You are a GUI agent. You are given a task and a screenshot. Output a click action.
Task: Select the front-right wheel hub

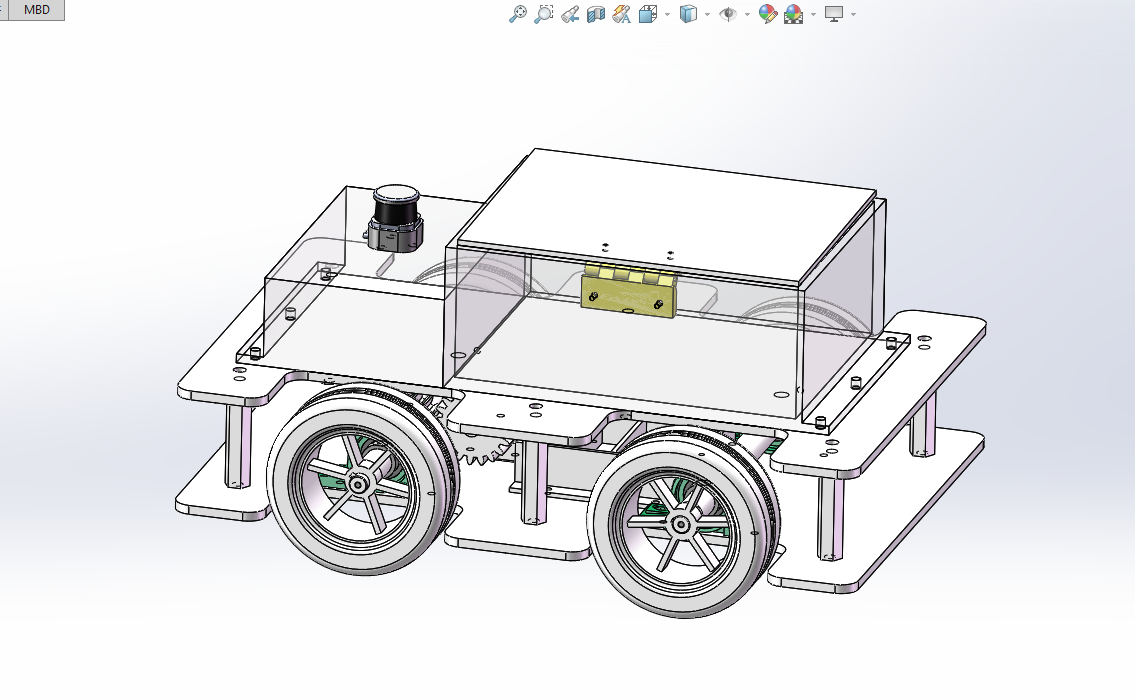pos(680,526)
